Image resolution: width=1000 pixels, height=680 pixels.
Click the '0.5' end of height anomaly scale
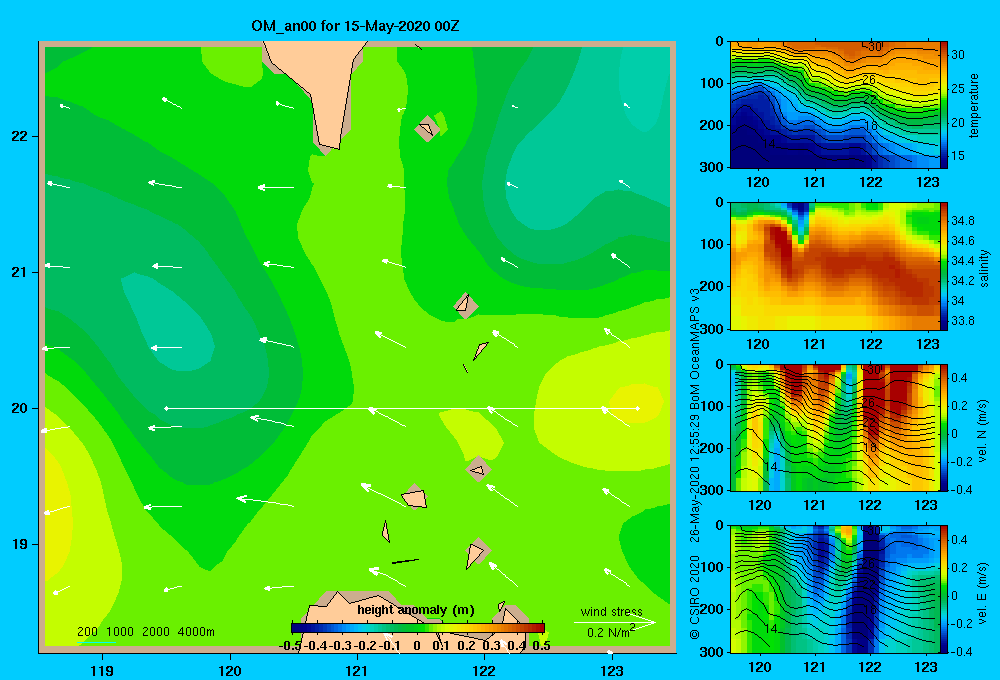pos(541,646)
